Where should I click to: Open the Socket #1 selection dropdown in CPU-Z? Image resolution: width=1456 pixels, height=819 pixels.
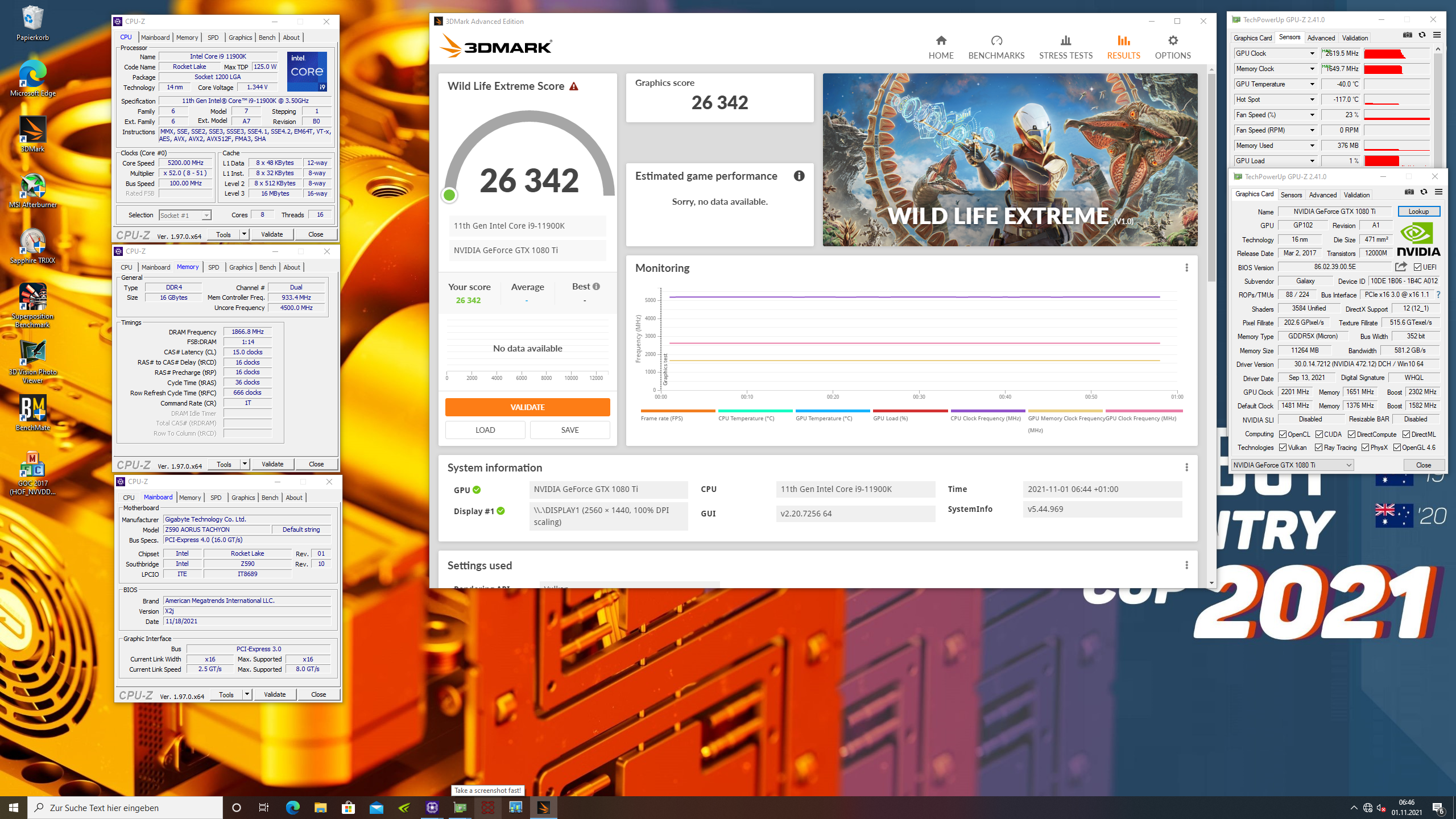click(x=185, y=215)
